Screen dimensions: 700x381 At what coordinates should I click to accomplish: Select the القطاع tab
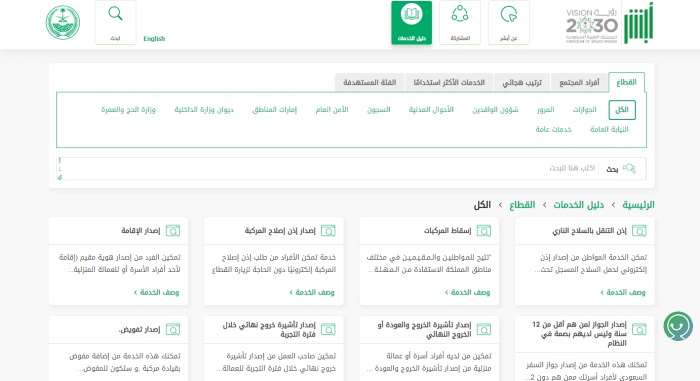(x=626, y=82)
